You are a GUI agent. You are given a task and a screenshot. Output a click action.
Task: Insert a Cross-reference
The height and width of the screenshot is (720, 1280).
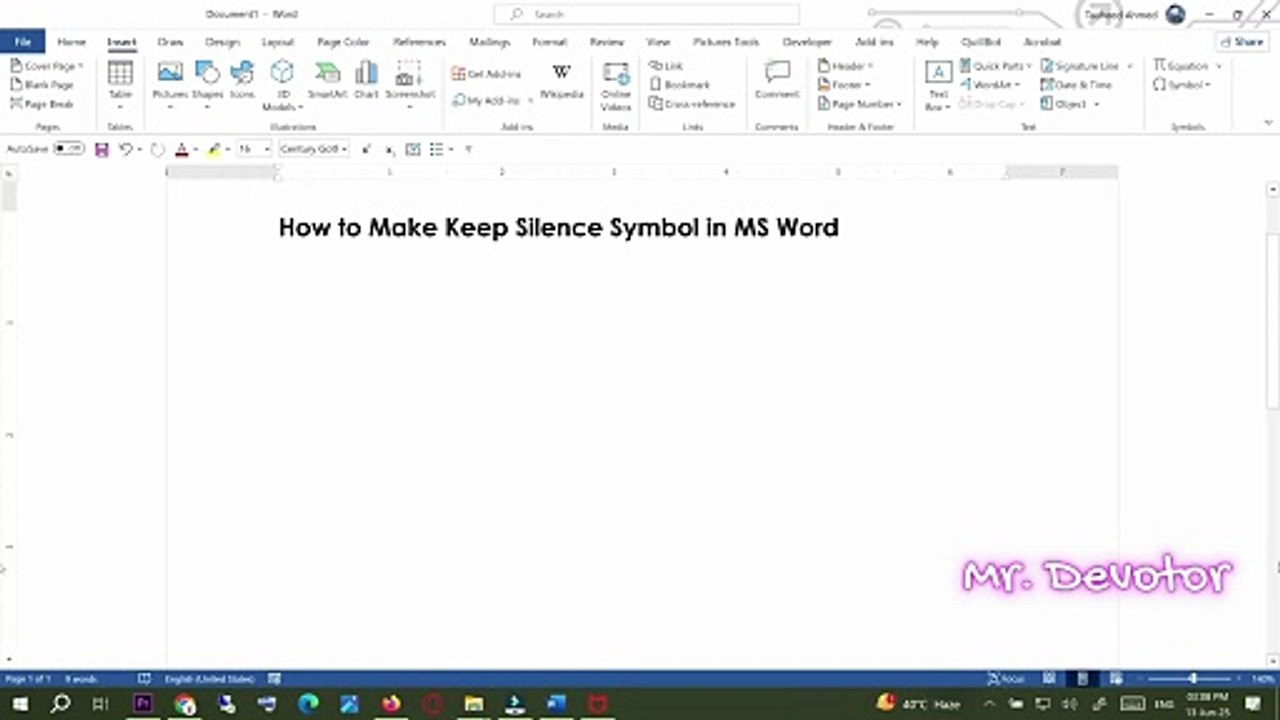tap(692, 104)
